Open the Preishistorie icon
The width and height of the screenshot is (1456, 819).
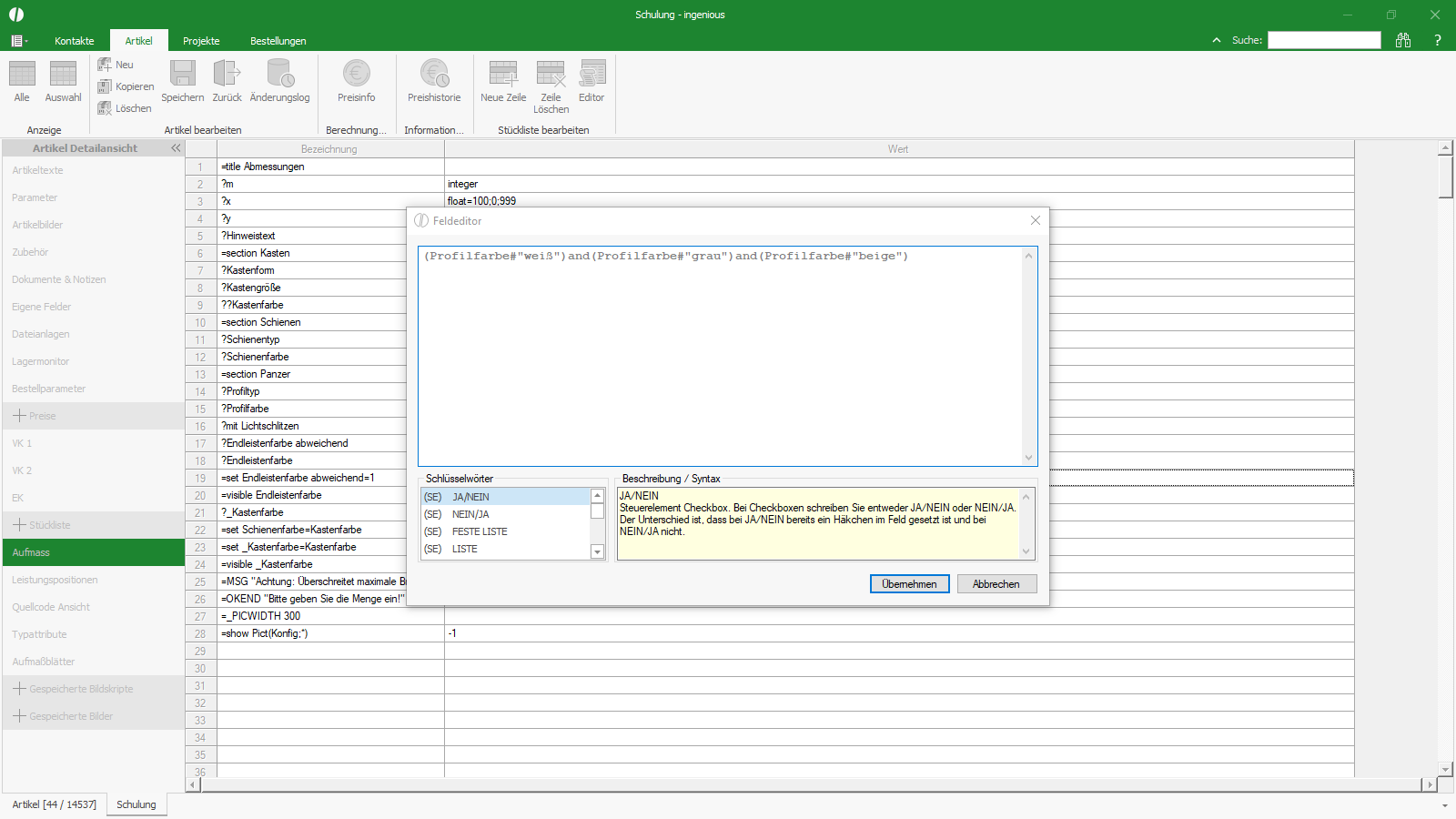pyautogui.click(x=434, y=75)
